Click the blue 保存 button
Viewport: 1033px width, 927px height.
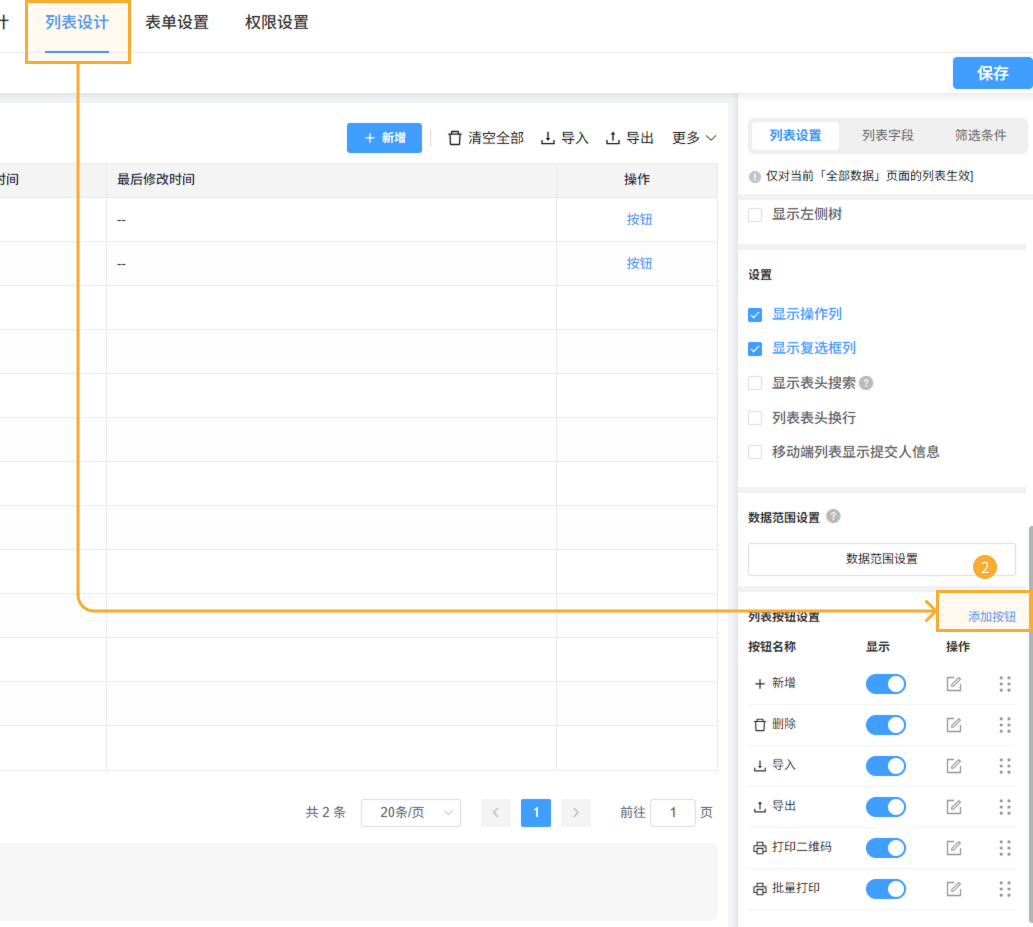993,72
